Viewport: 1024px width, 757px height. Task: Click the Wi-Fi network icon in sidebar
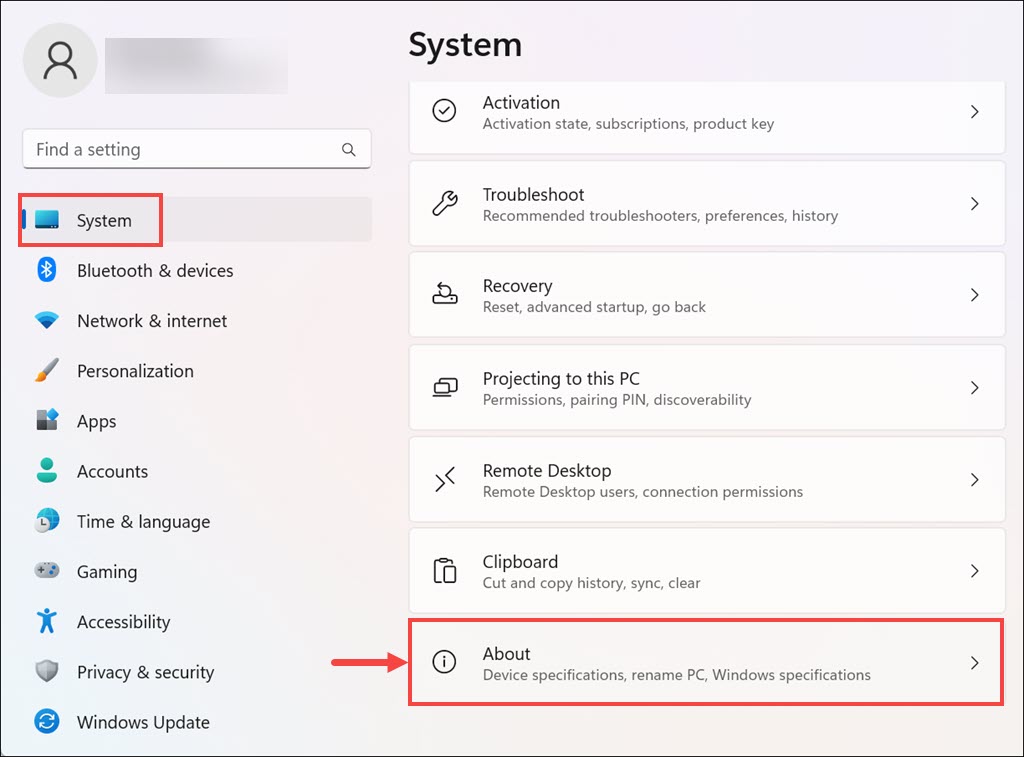click(47, 321)
